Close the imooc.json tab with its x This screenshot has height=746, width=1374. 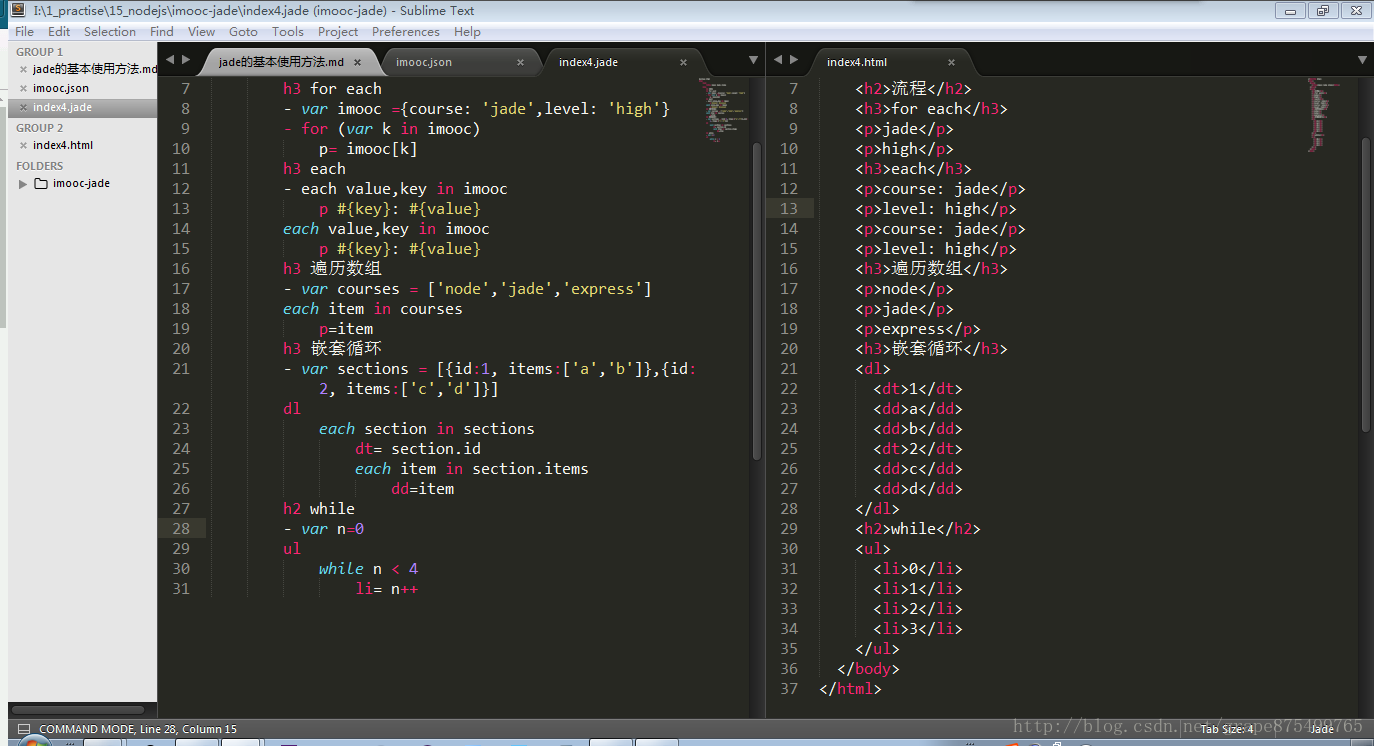[520, 62]
